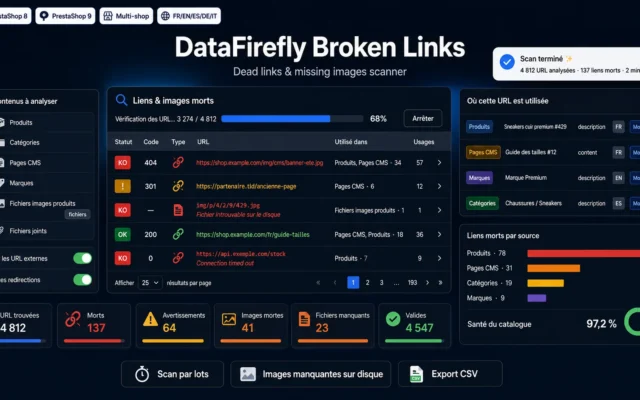Viewport: 640px width, 400px height.
Task: Click the Multi-shop store icon
Action: click(108, 16)
